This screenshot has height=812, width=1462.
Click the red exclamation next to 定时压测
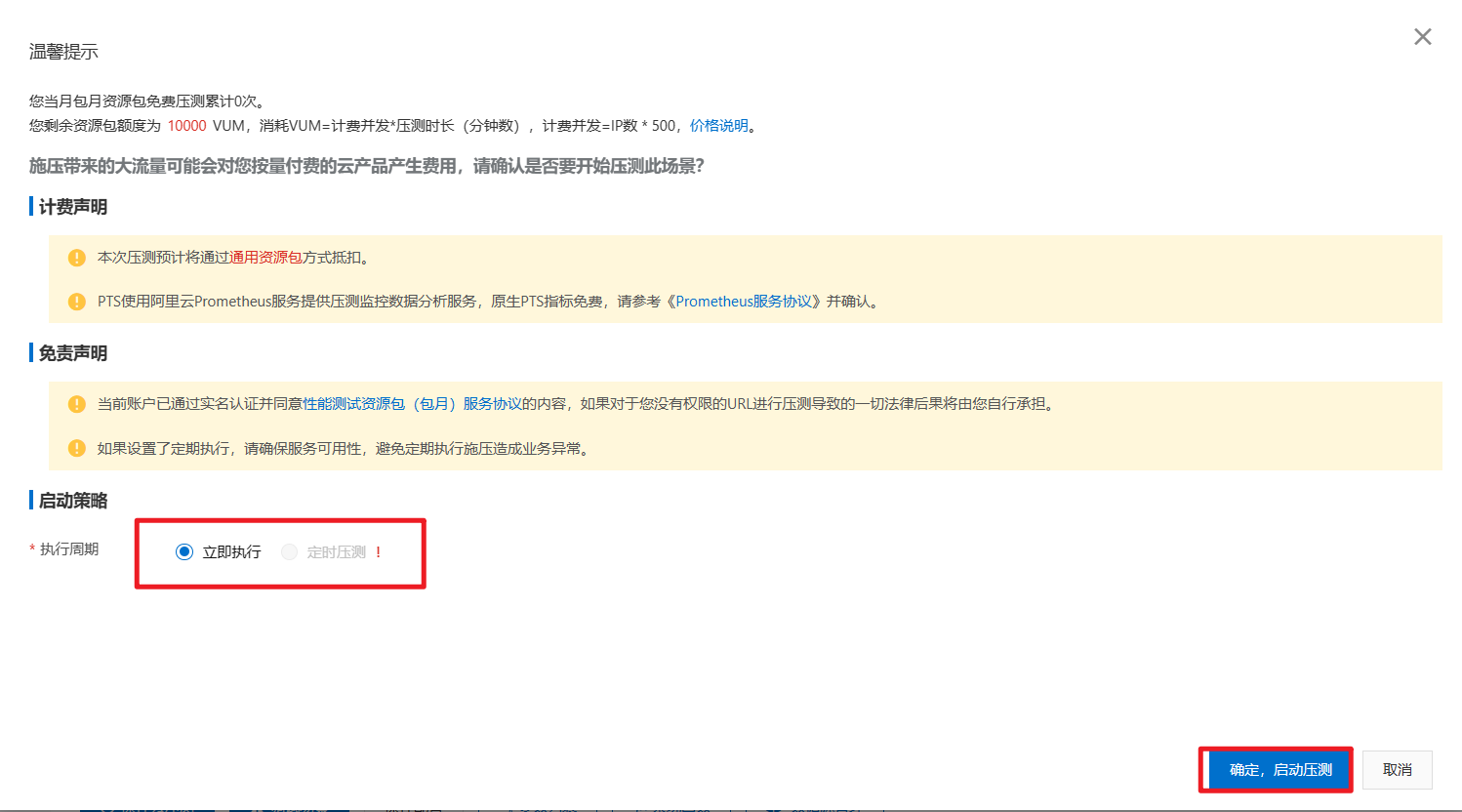(379, 552)
